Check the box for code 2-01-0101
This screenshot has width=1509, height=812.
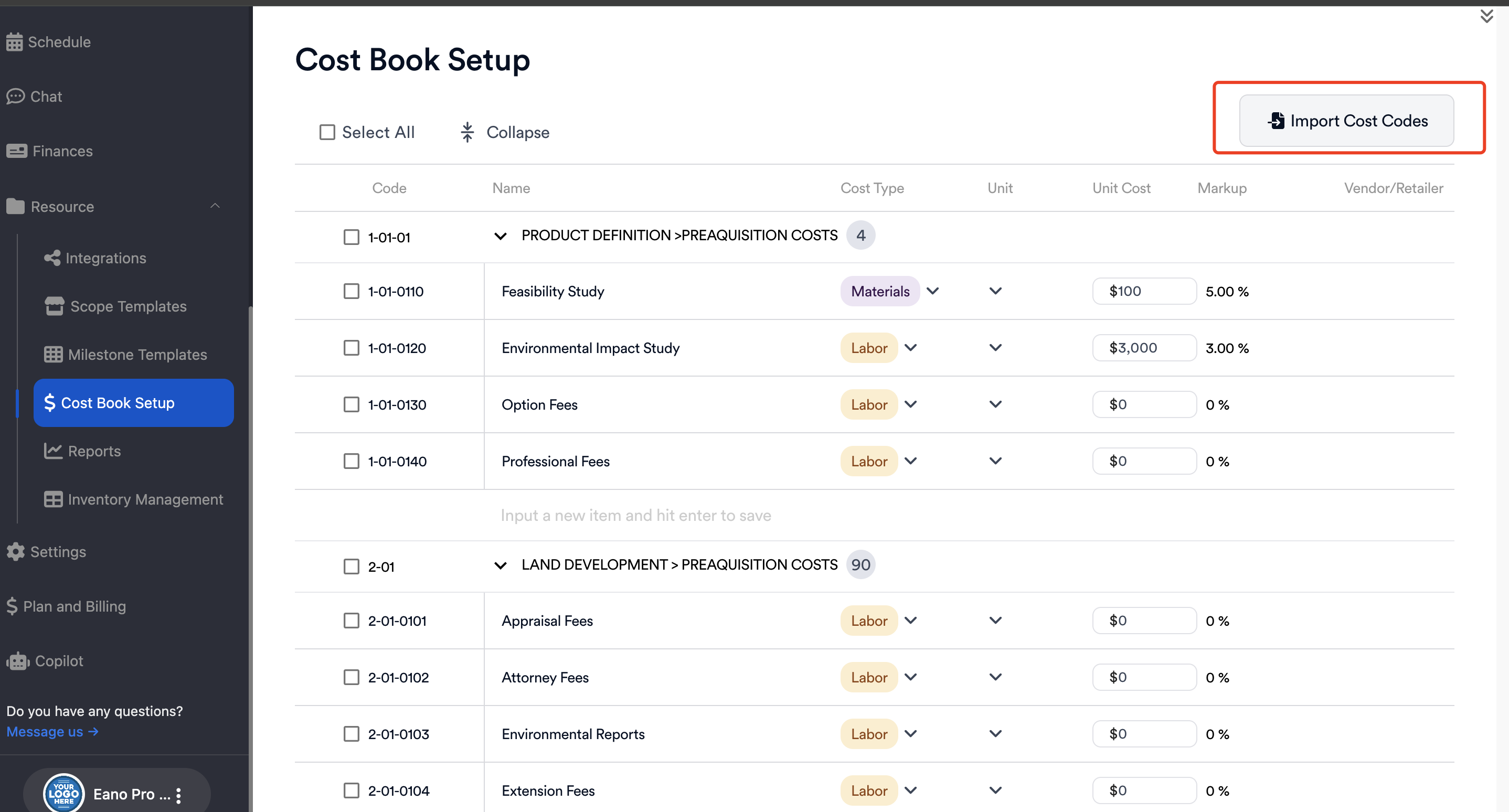click(352, 621)
